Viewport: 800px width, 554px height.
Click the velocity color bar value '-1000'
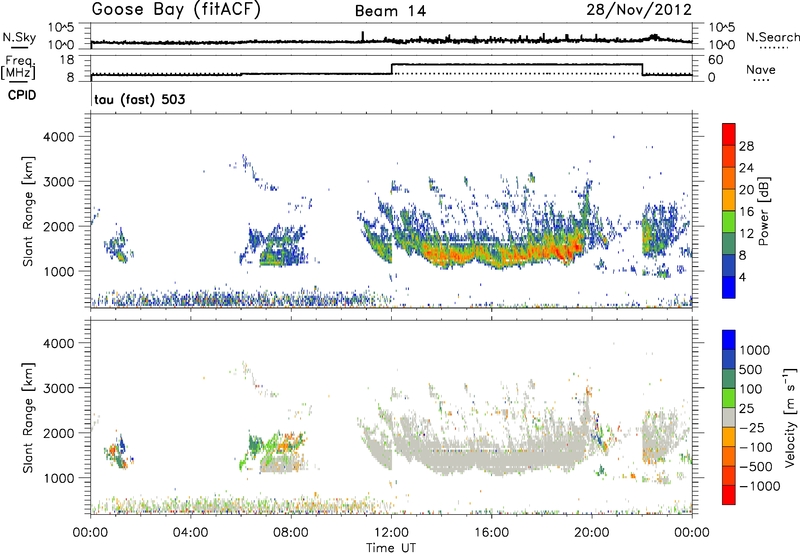click(760, 486)
